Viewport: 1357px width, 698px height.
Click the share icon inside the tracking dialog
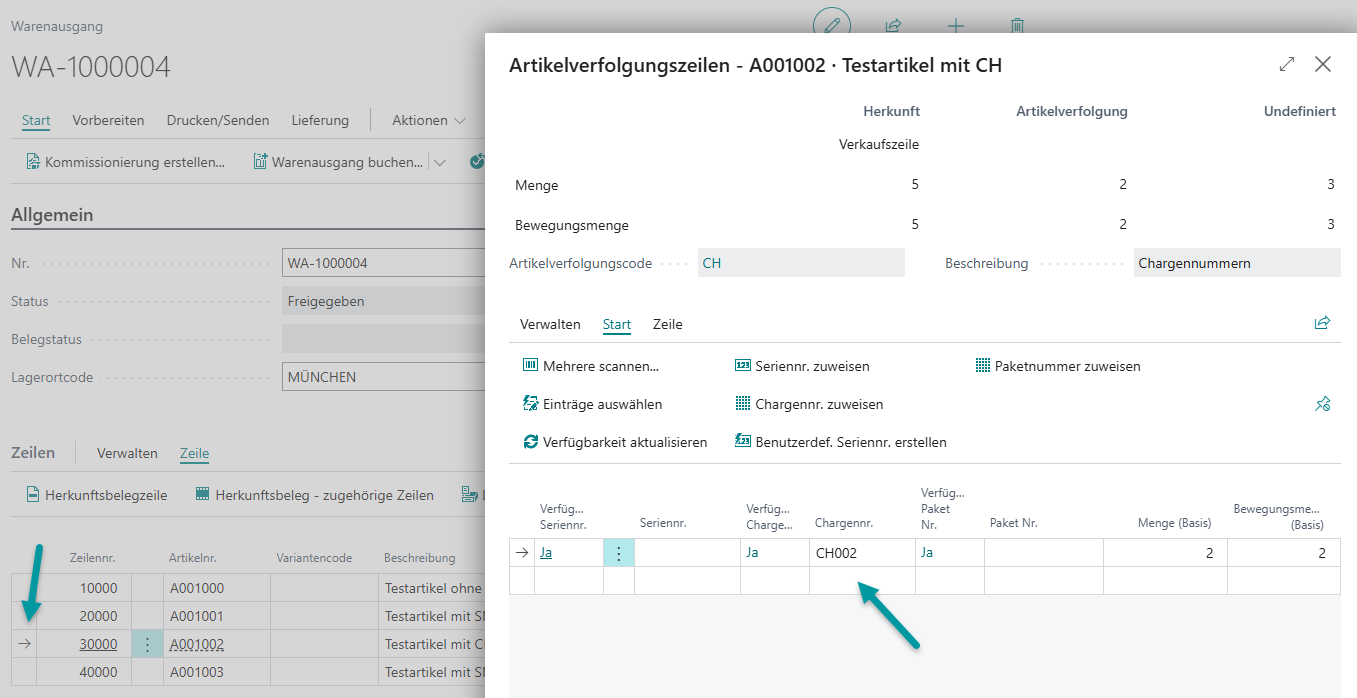[x=1322, y=323]
